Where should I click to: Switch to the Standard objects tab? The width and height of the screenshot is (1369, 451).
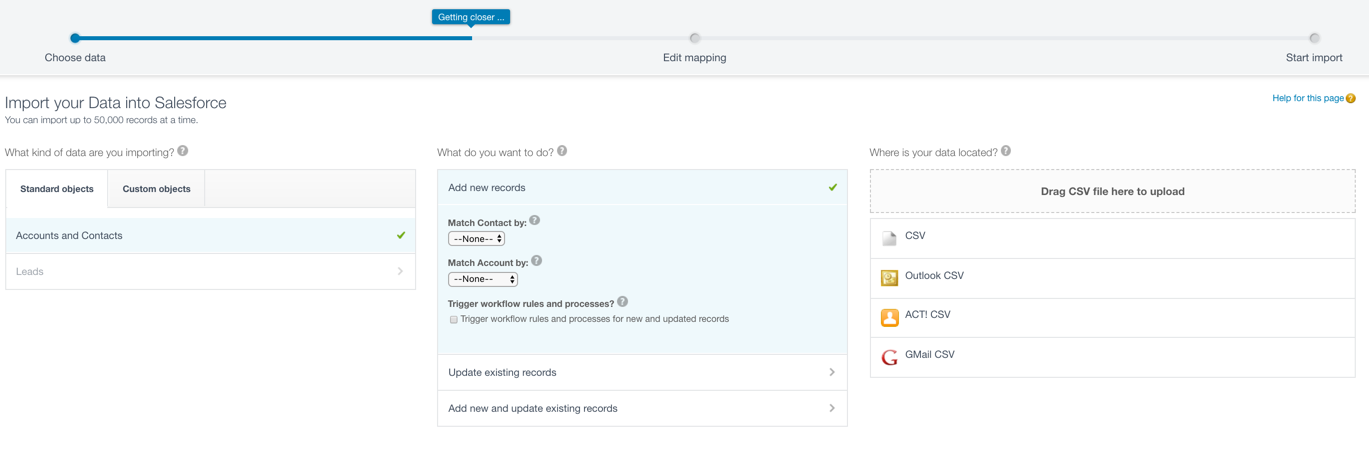(x=57, y=189)
